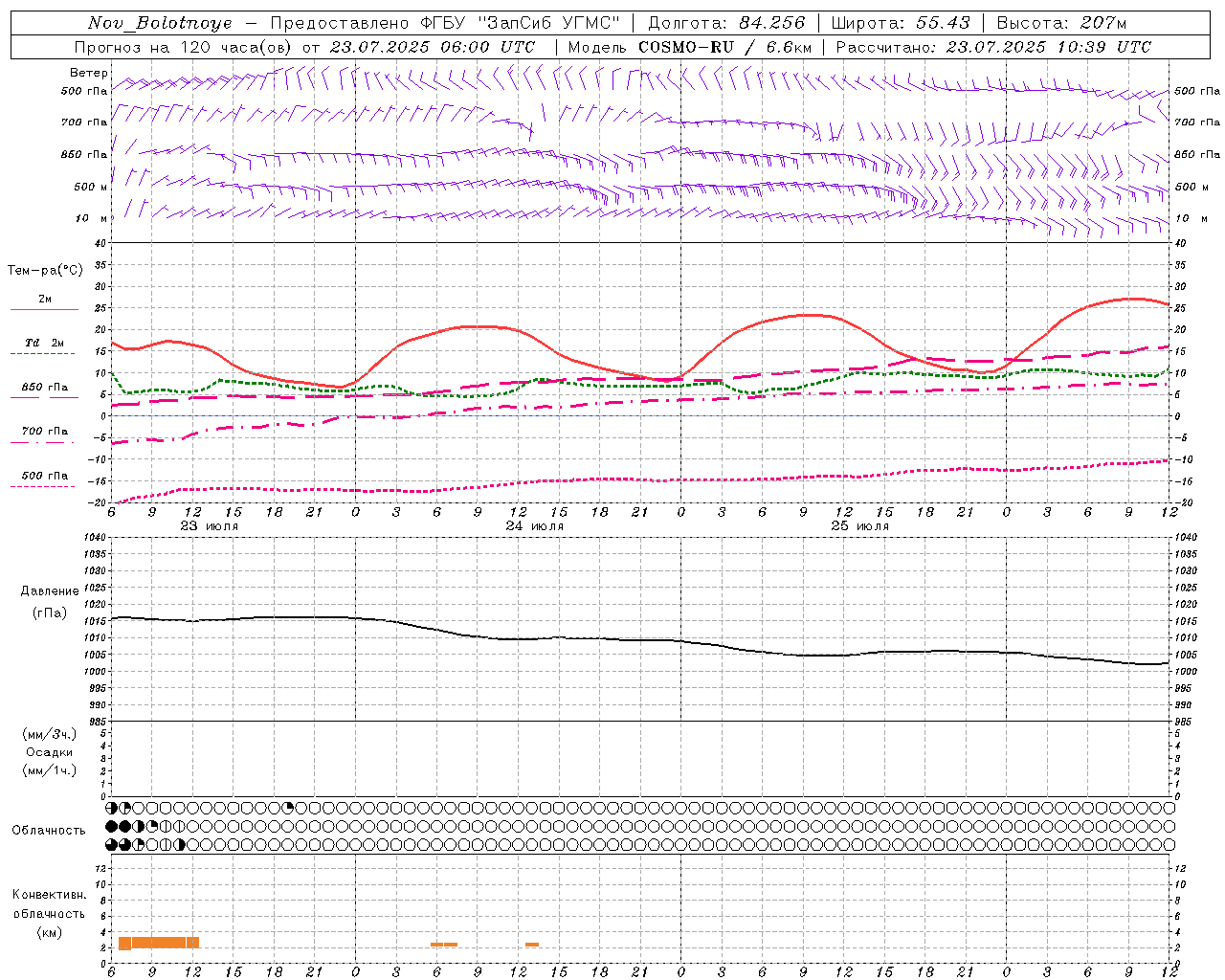Click the 'Тем-ра(°C)' temperature panel label
Viewport: 1225px width, 980px height.
pos(45,271)
